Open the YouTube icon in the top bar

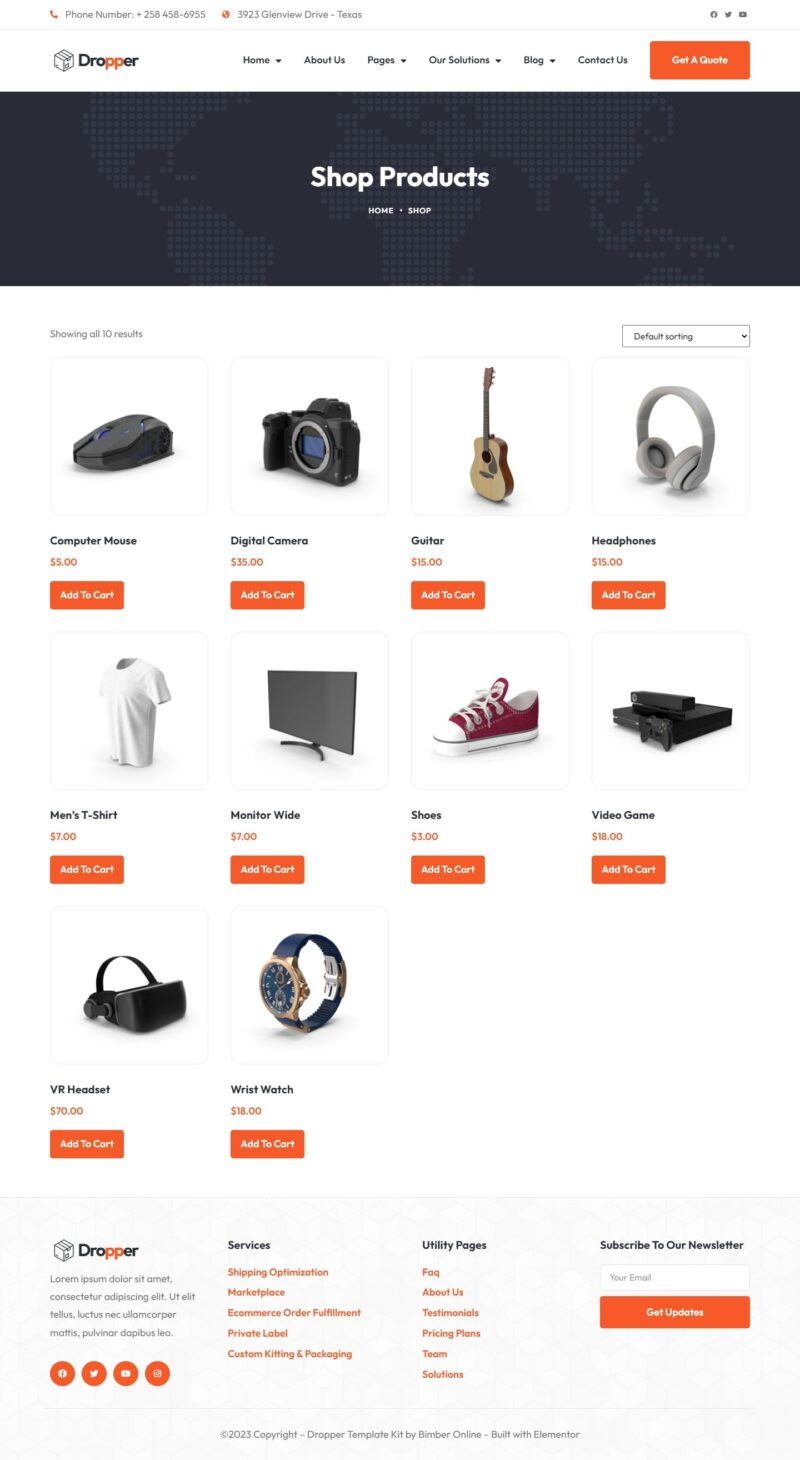pos(743,15)
